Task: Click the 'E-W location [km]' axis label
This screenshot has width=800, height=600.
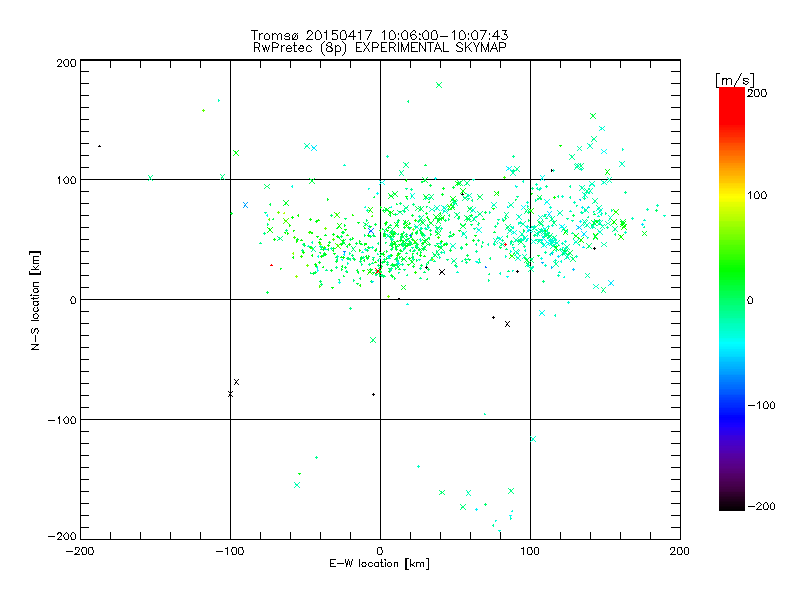Action: pyautogui.click(x=379, y=564)
